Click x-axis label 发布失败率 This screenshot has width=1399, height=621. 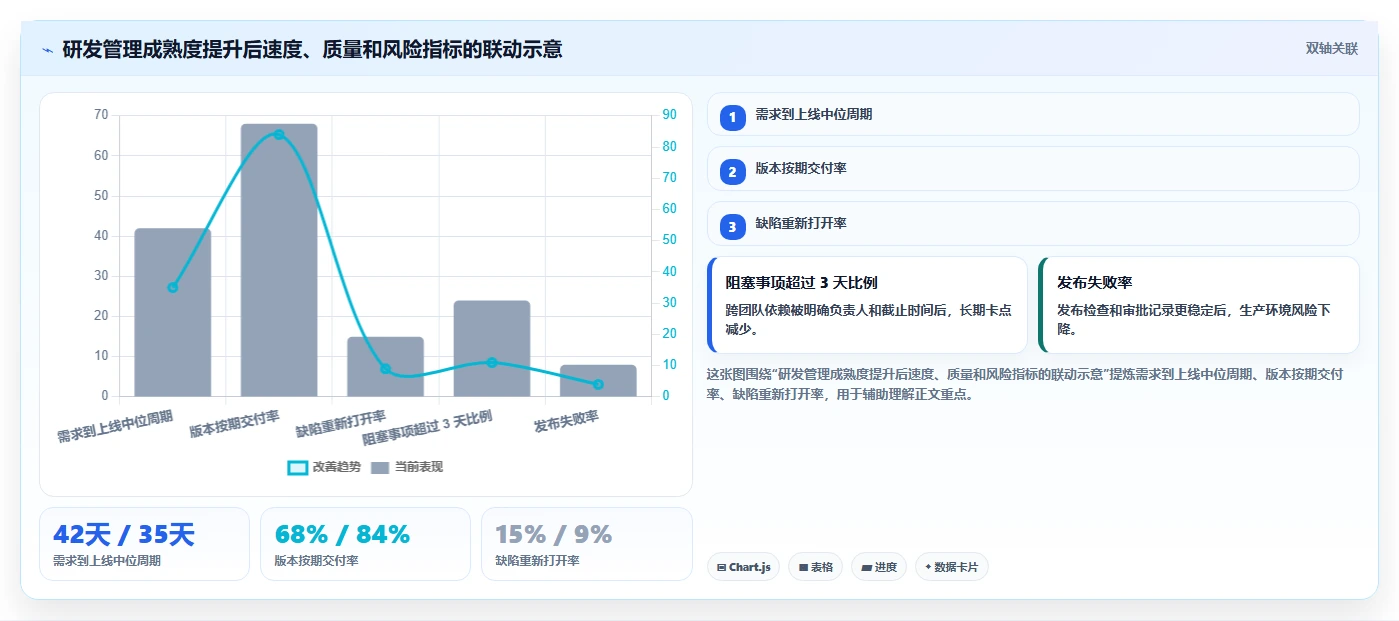click(567, 421)
